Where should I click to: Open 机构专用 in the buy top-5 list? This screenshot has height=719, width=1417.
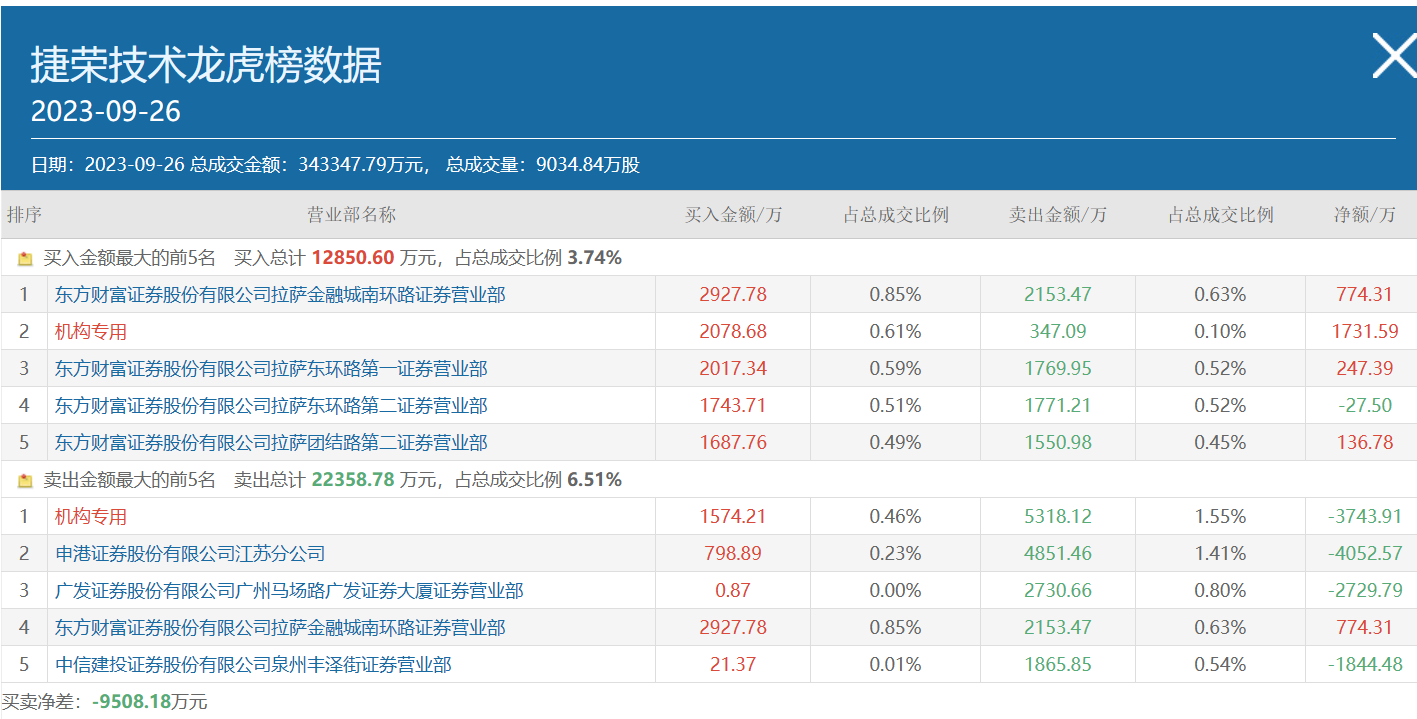pos(91,332)
